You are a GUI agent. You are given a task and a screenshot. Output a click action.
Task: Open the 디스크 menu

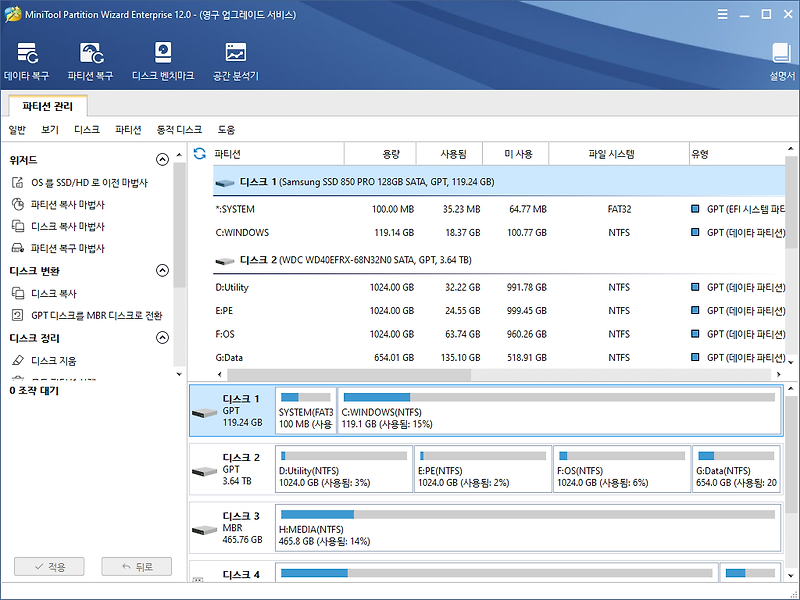pyautogui.click(x=87, y=130)
